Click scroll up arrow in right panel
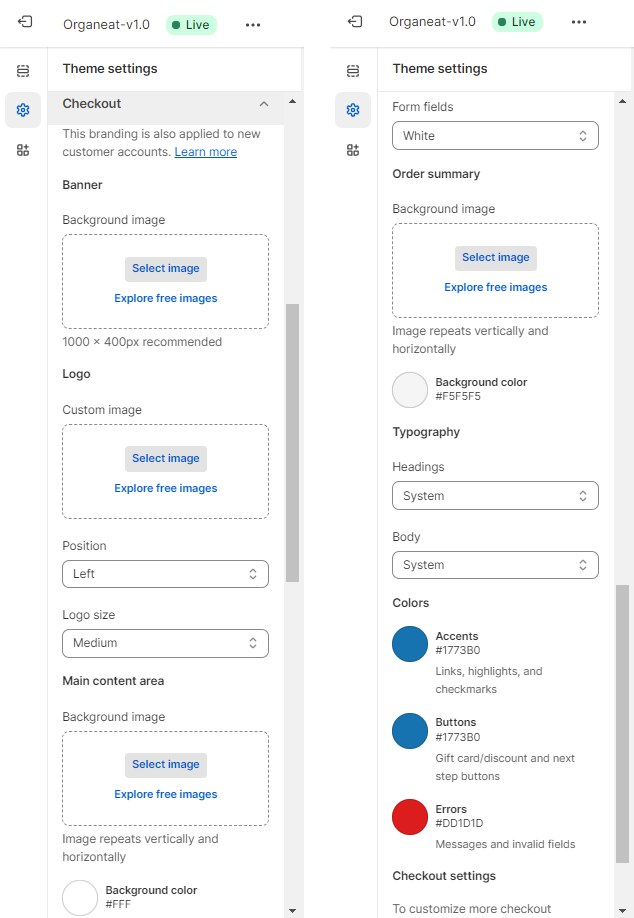This screenshot has width=634, height=918. (622, 101)
